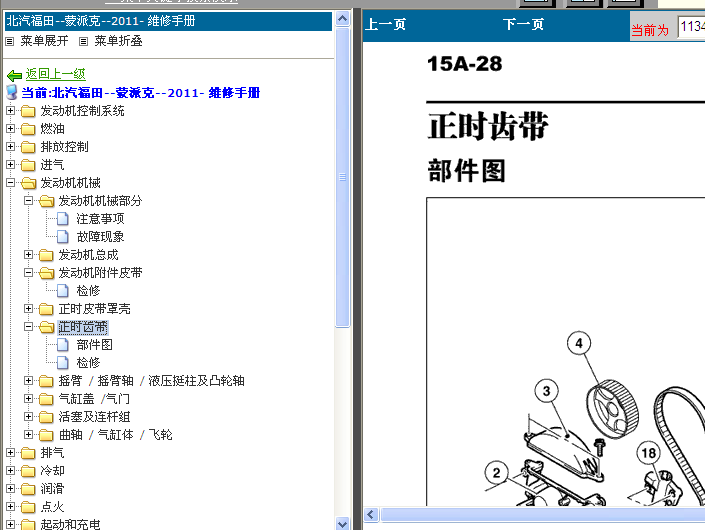Image resolution: width=705 pixels, height=530 pixels.
Task: Go to previous page with 上一页
Action: point(385,24)
